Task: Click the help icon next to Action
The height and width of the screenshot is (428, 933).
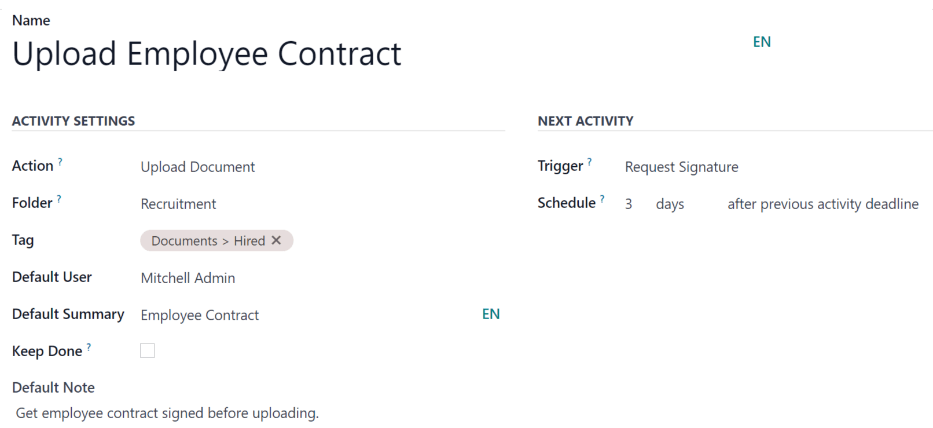Action: pos(58,163)
